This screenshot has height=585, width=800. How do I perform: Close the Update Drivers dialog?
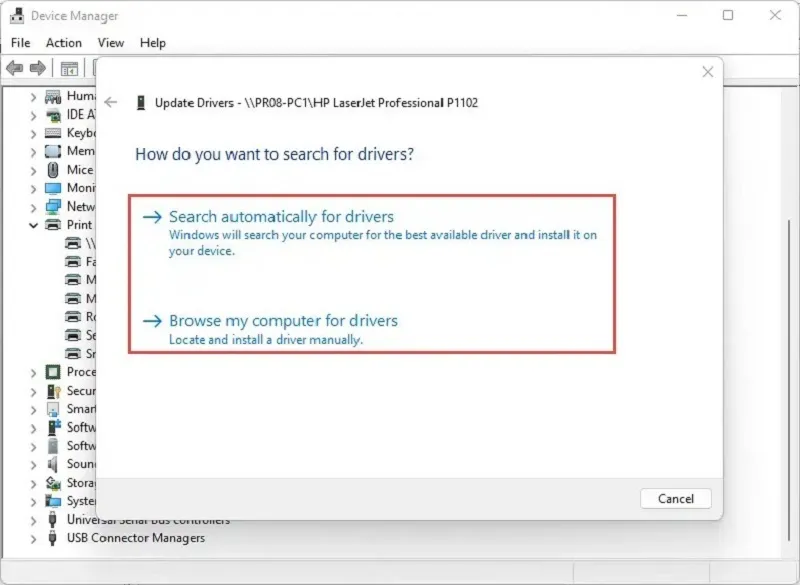pos(707,72)
